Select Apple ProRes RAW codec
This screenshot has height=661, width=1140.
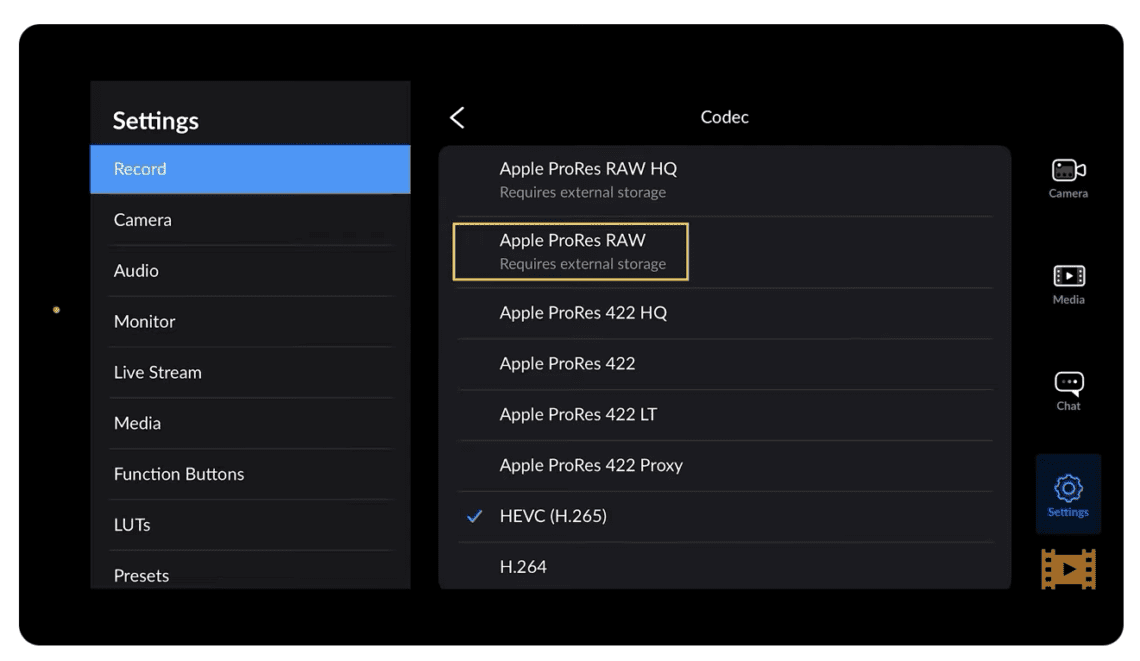point(572,251)
